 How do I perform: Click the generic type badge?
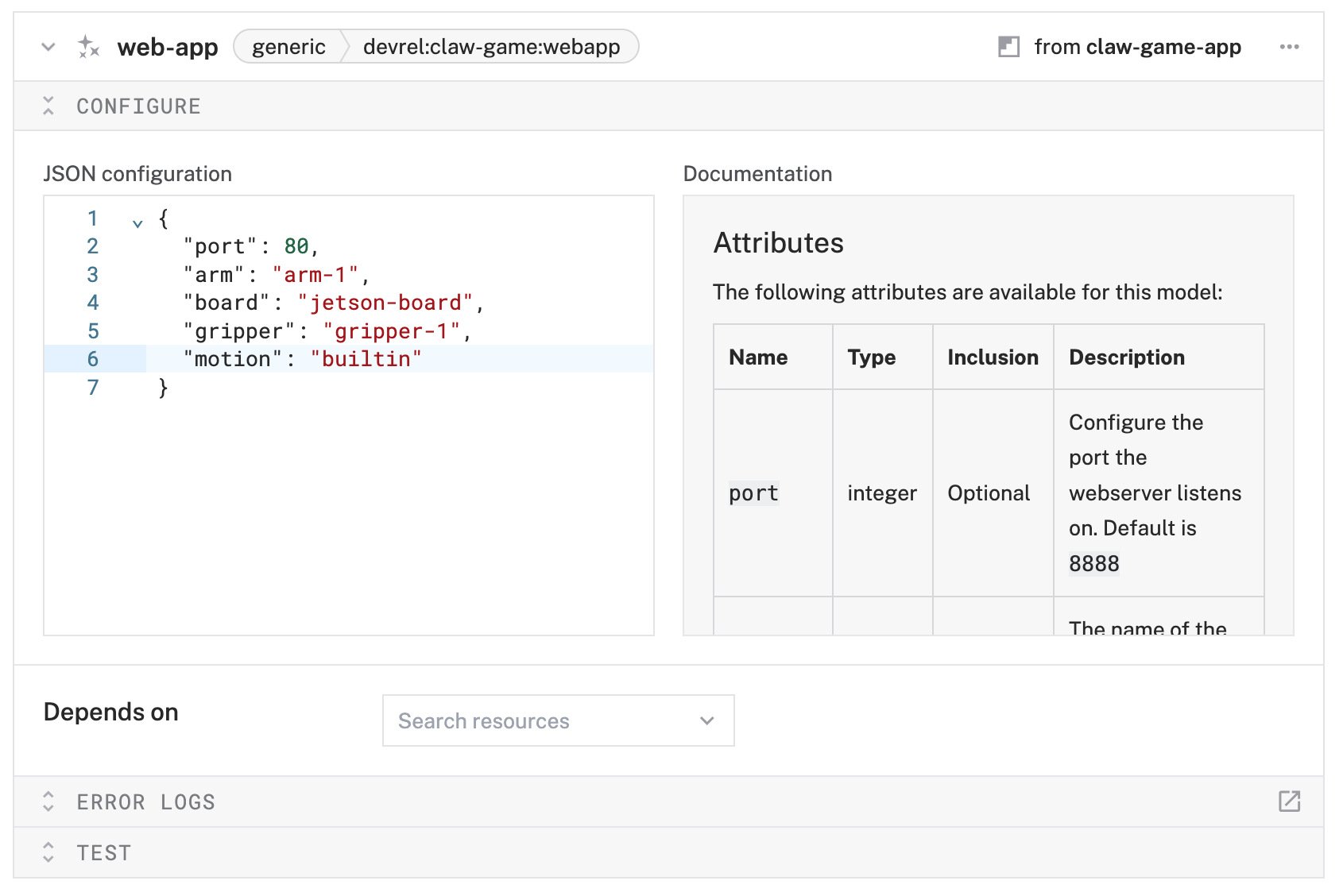point(289,47)
